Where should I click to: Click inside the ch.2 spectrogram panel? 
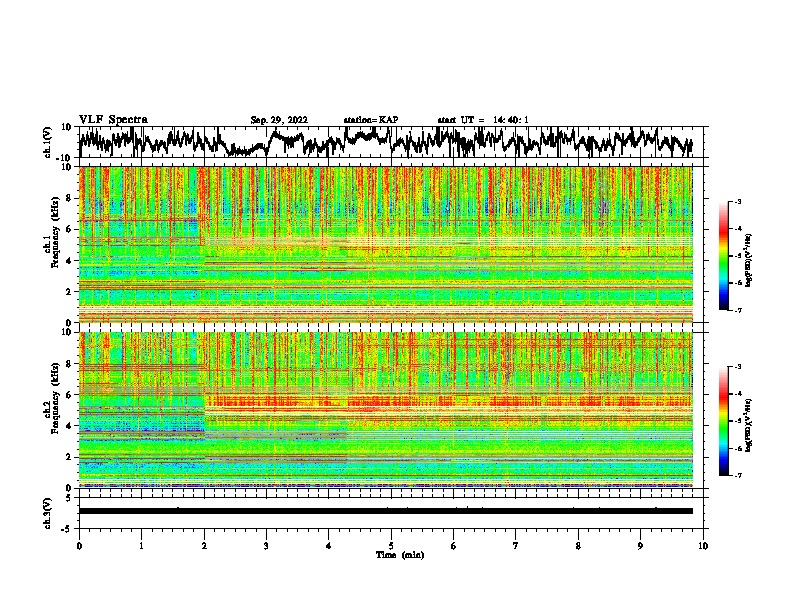pyautogui.click(x=386, y=410)
